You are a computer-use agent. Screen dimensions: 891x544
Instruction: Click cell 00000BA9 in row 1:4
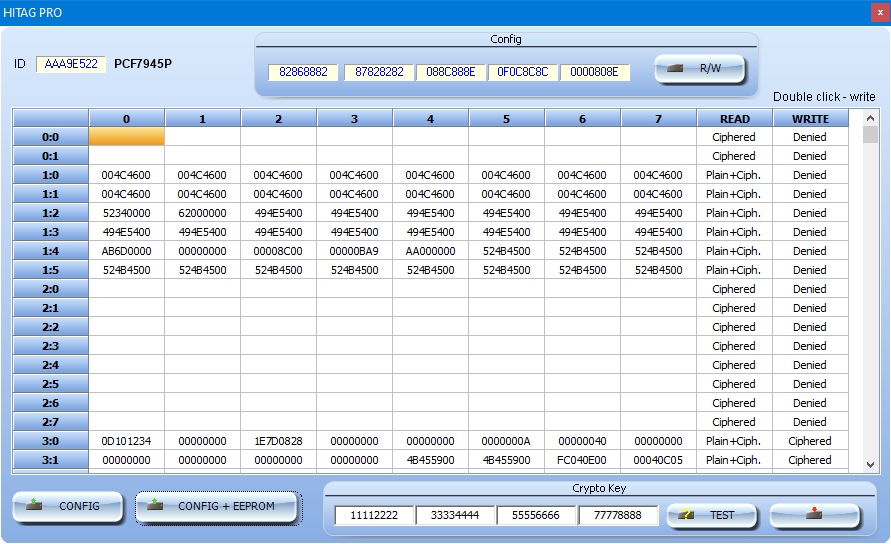(355, 251)
